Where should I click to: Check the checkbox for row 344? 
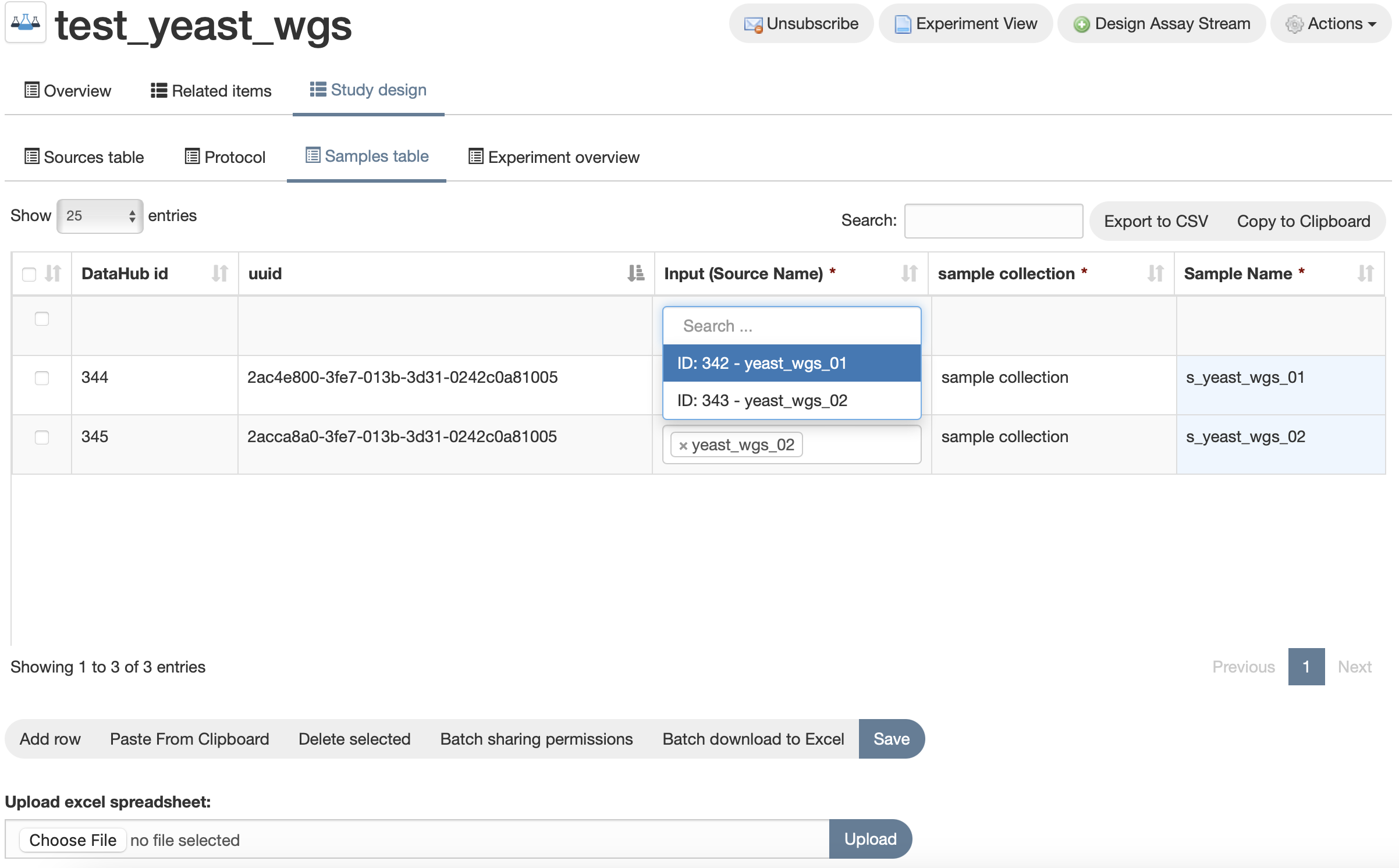click(x=42, y=378)
